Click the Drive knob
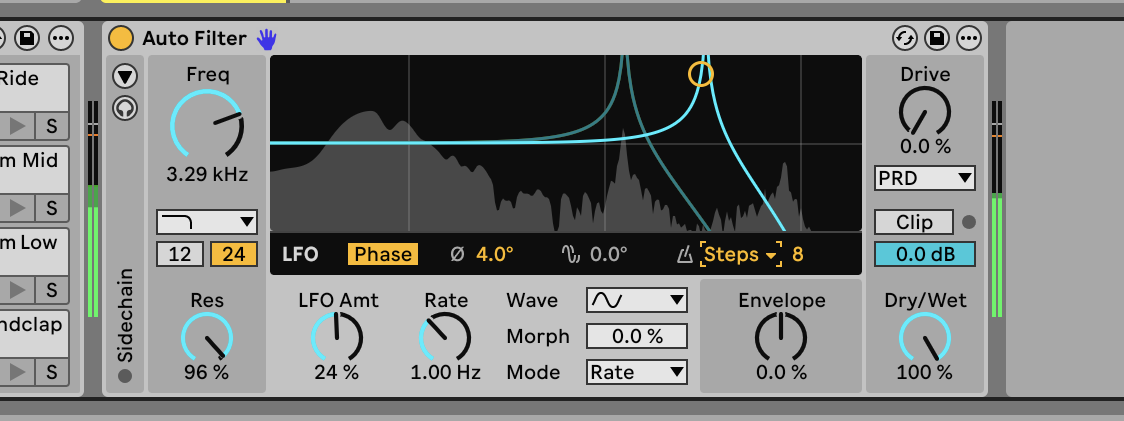Viewport: 1124px width, 421px height. 925,111
